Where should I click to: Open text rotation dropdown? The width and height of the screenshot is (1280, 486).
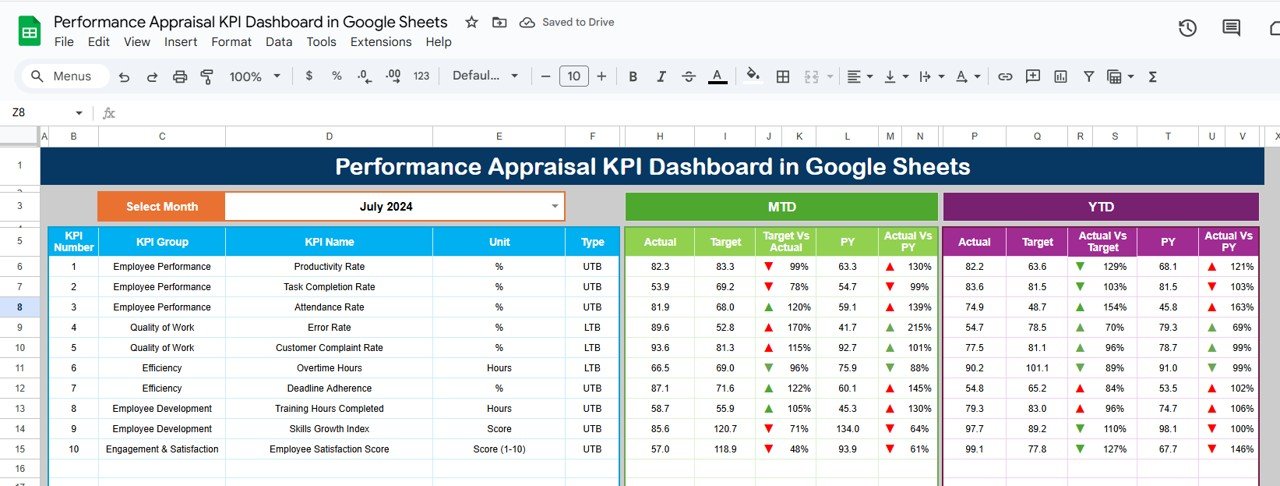click(x=967, y=76)
